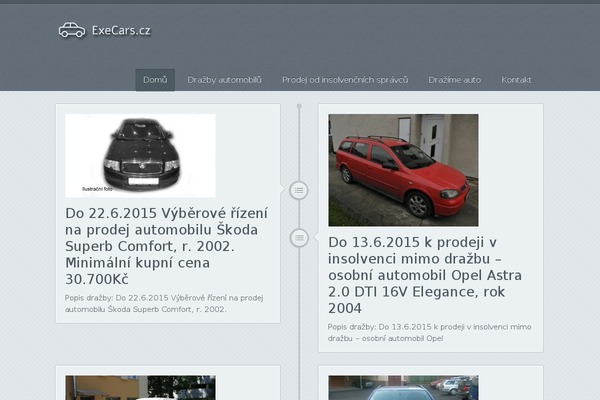
Task: Click the Škoda Superb black car thumbnail
Action: pyautogui.click(x=140, y=155)
